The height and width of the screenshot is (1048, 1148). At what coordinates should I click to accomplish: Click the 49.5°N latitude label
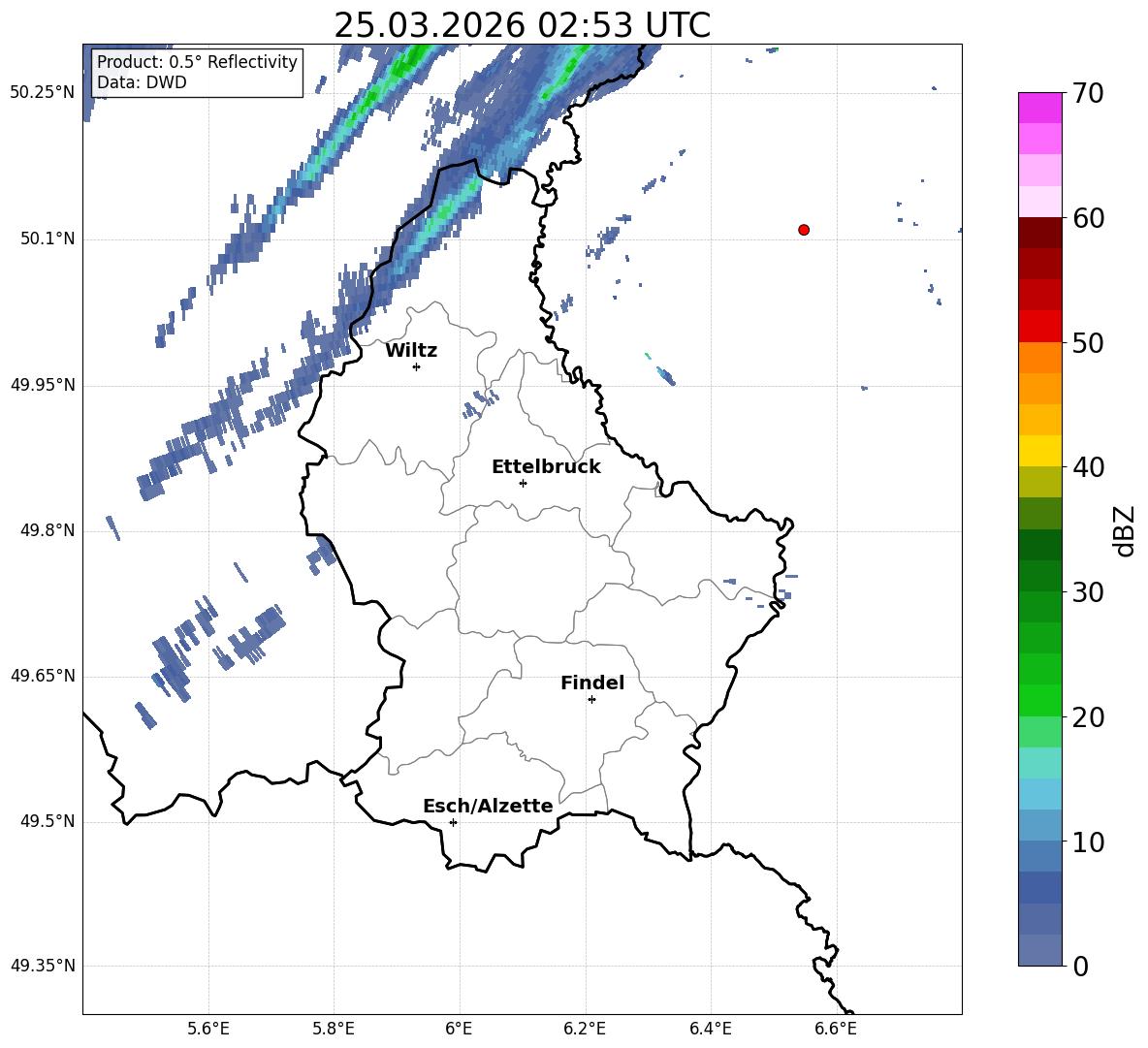[48, 821]
